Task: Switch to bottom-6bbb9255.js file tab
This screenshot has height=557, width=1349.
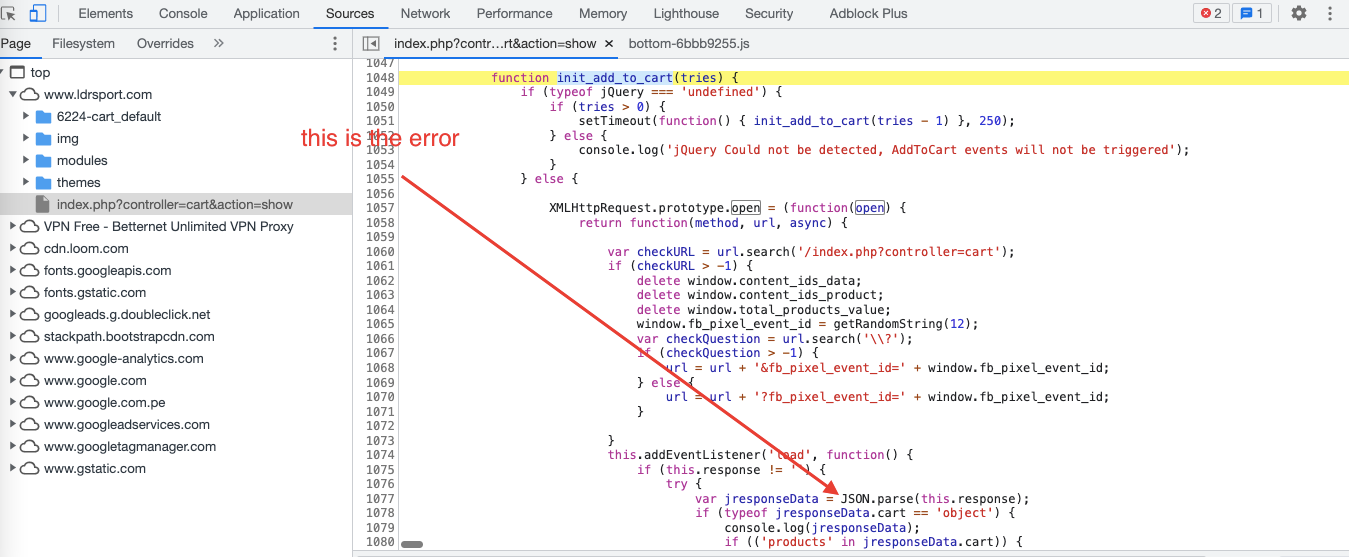Action: point(689,44)
